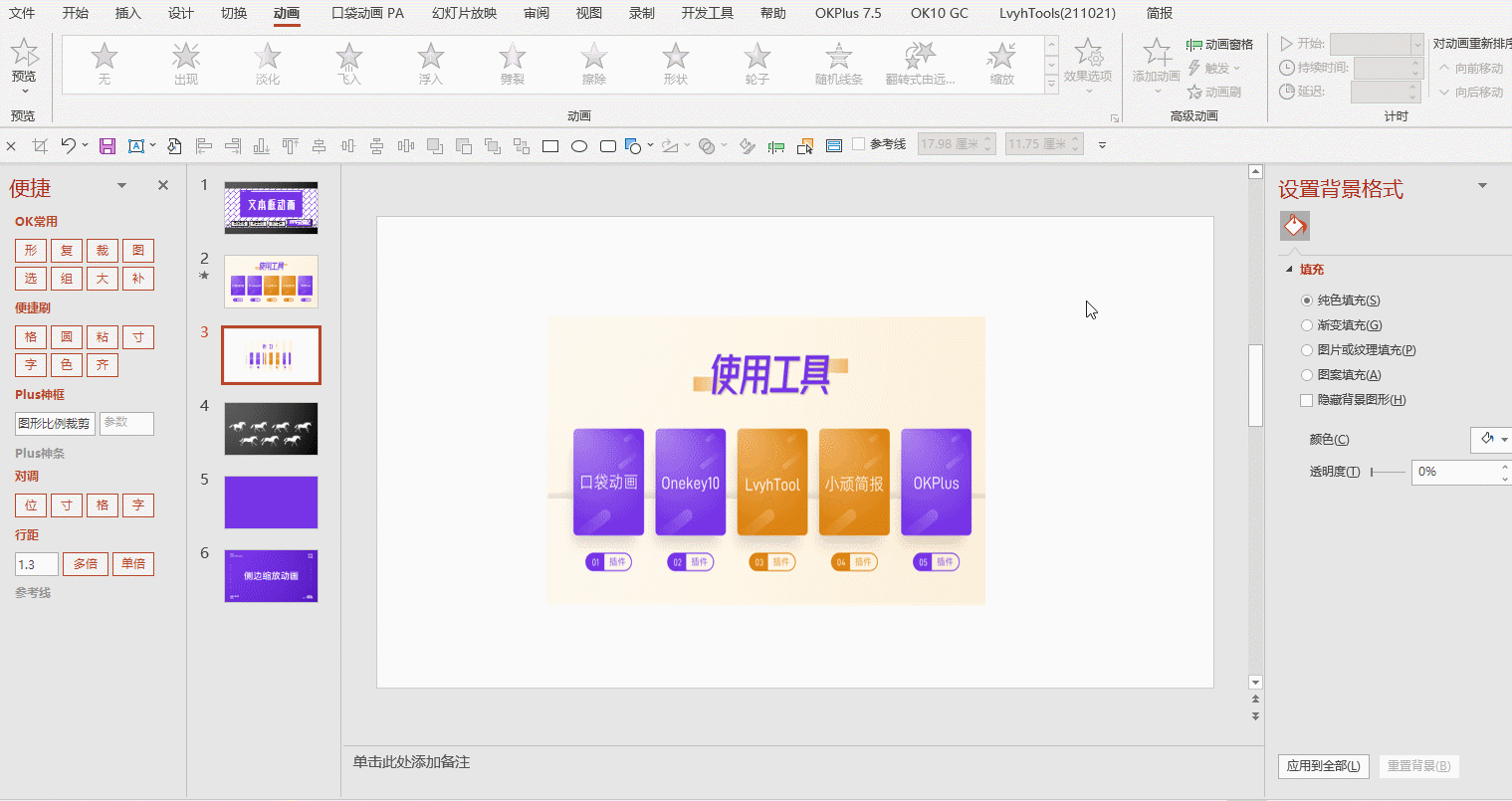The image size is (1512, 801).
Task: Select the 图案填充 pattern fill option
Action: 1307,375
